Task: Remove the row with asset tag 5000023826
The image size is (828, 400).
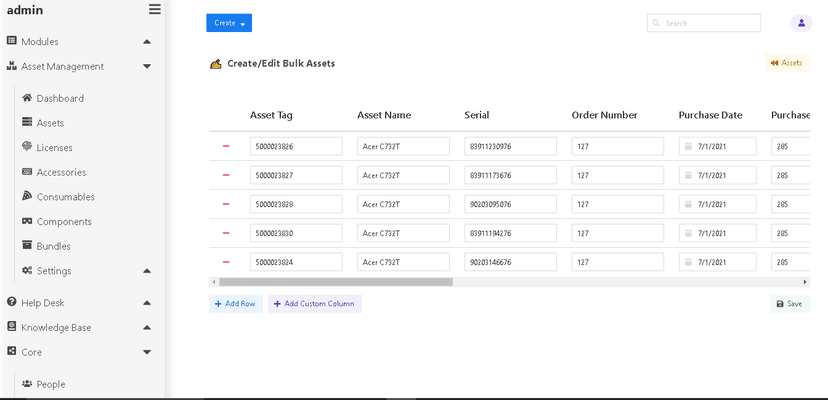Action: tap(226, 146)
